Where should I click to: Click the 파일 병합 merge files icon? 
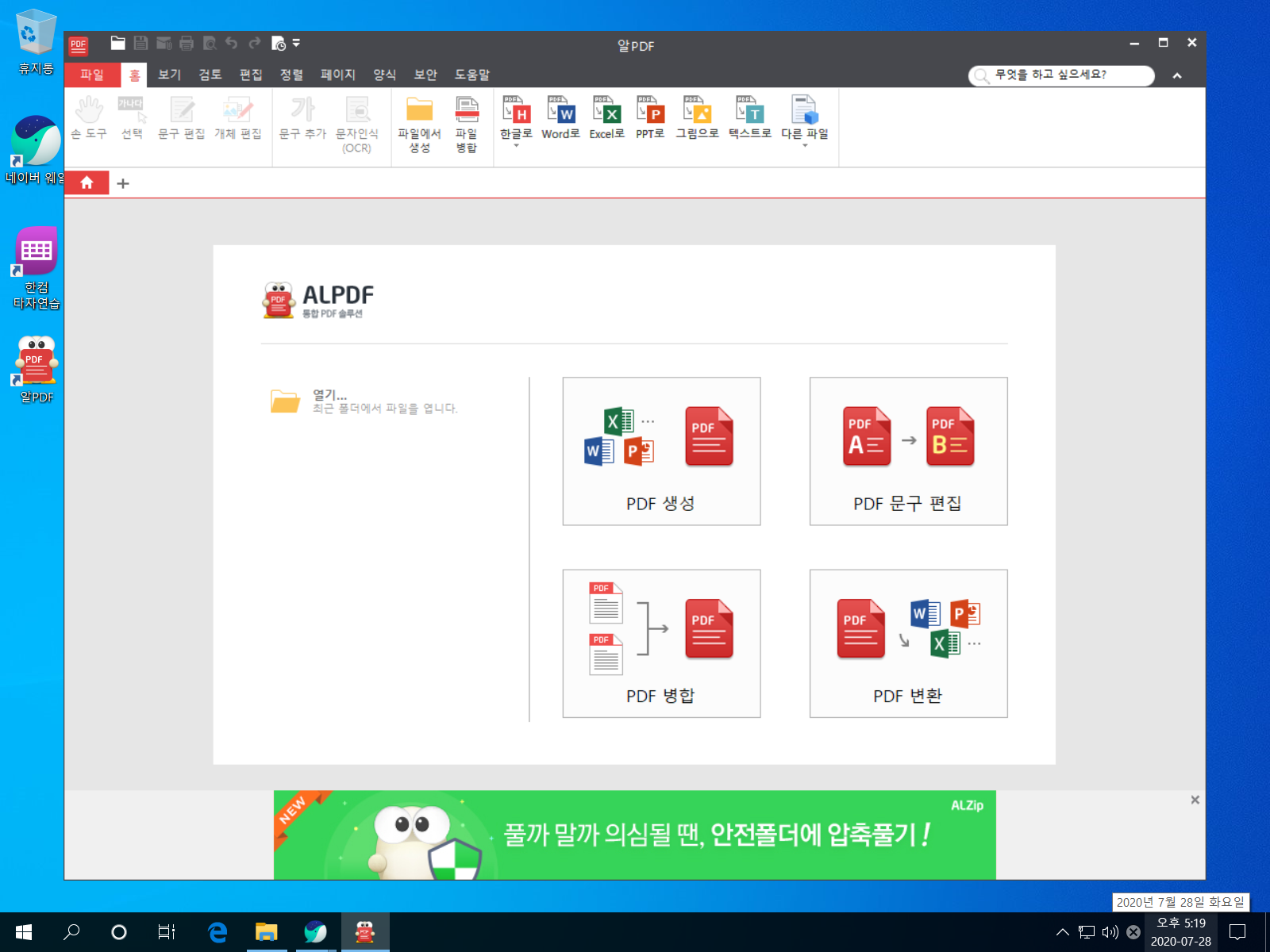(x=467, y=125)
